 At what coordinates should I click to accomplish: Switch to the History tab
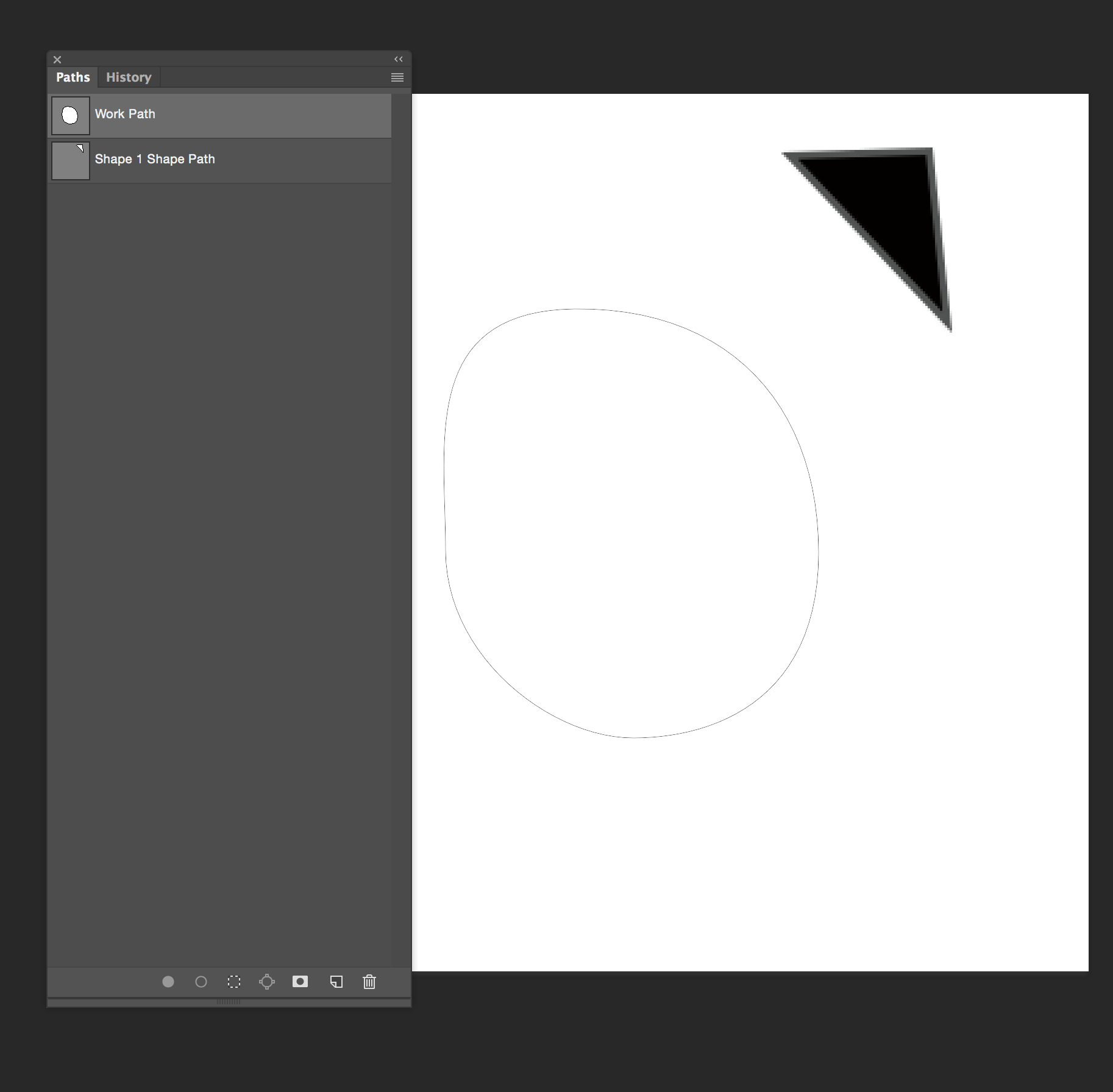point(128,77)
